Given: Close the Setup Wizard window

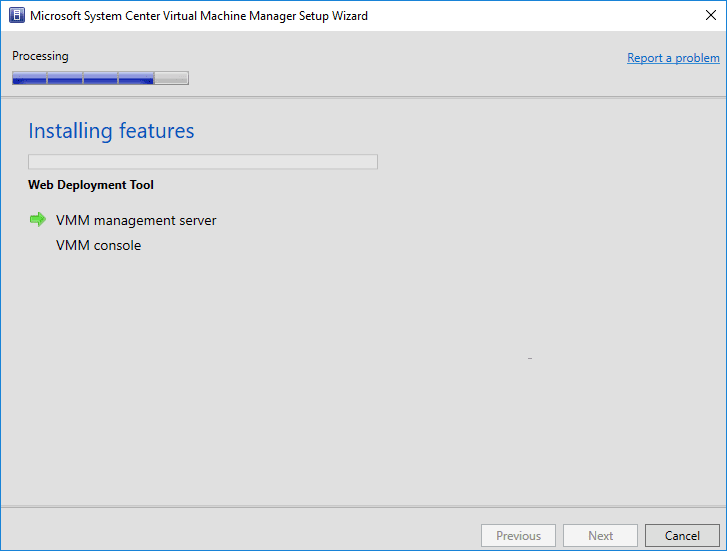Looking at the screenshot, I should click(710, 16).
